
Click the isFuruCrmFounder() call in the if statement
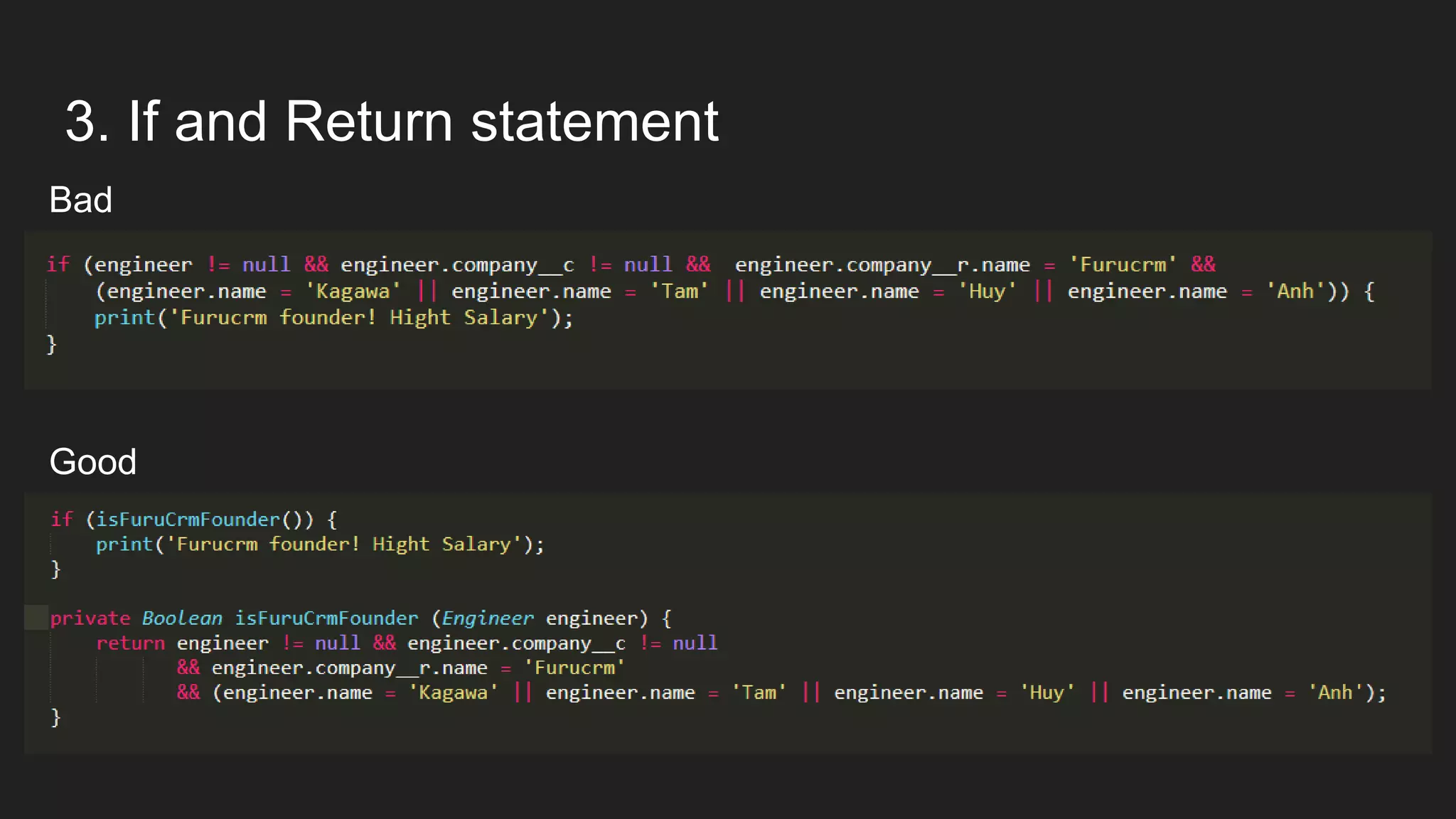(204, 519)
